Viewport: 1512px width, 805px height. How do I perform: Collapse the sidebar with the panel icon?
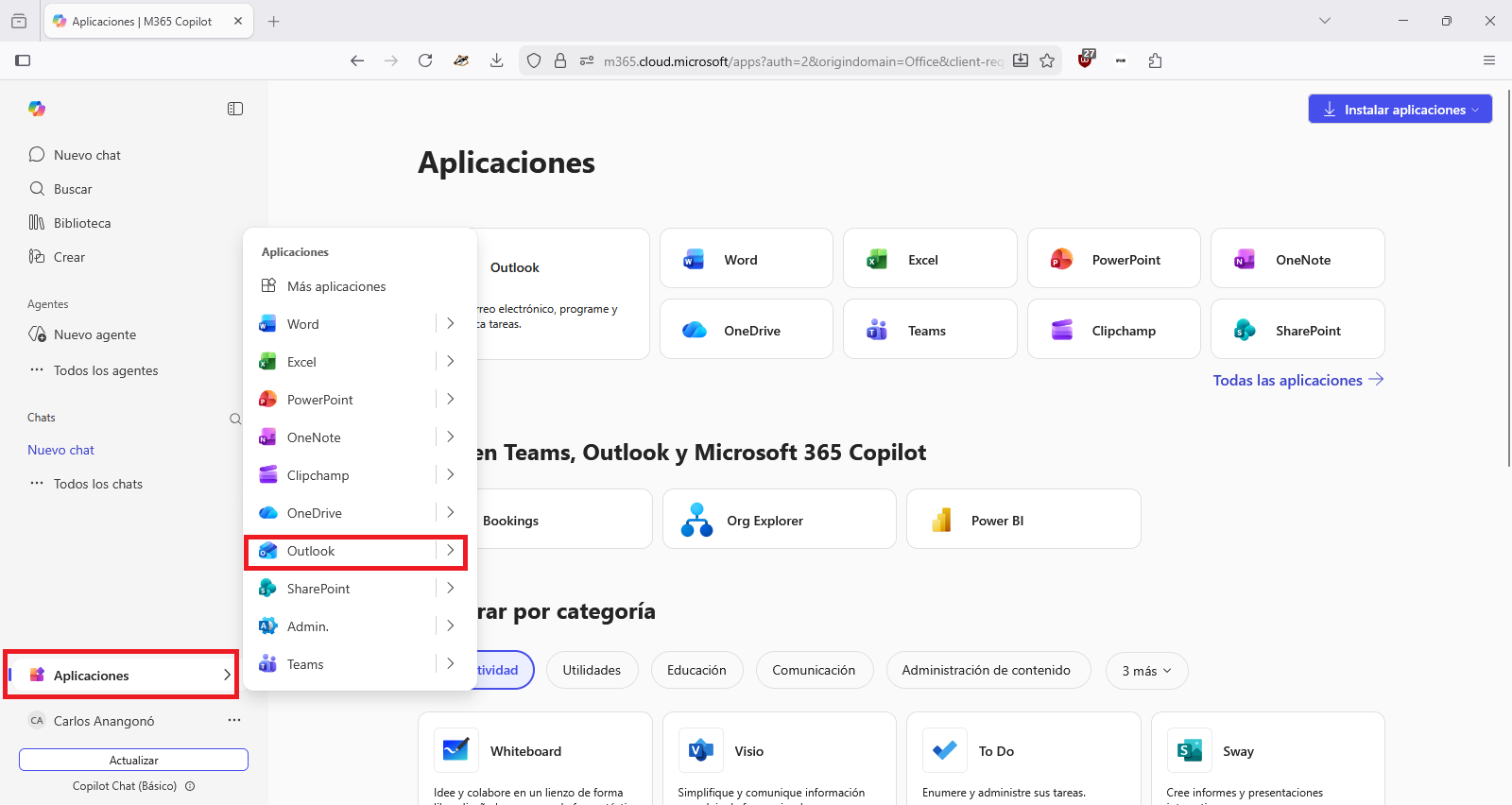[x=235, y=109]
